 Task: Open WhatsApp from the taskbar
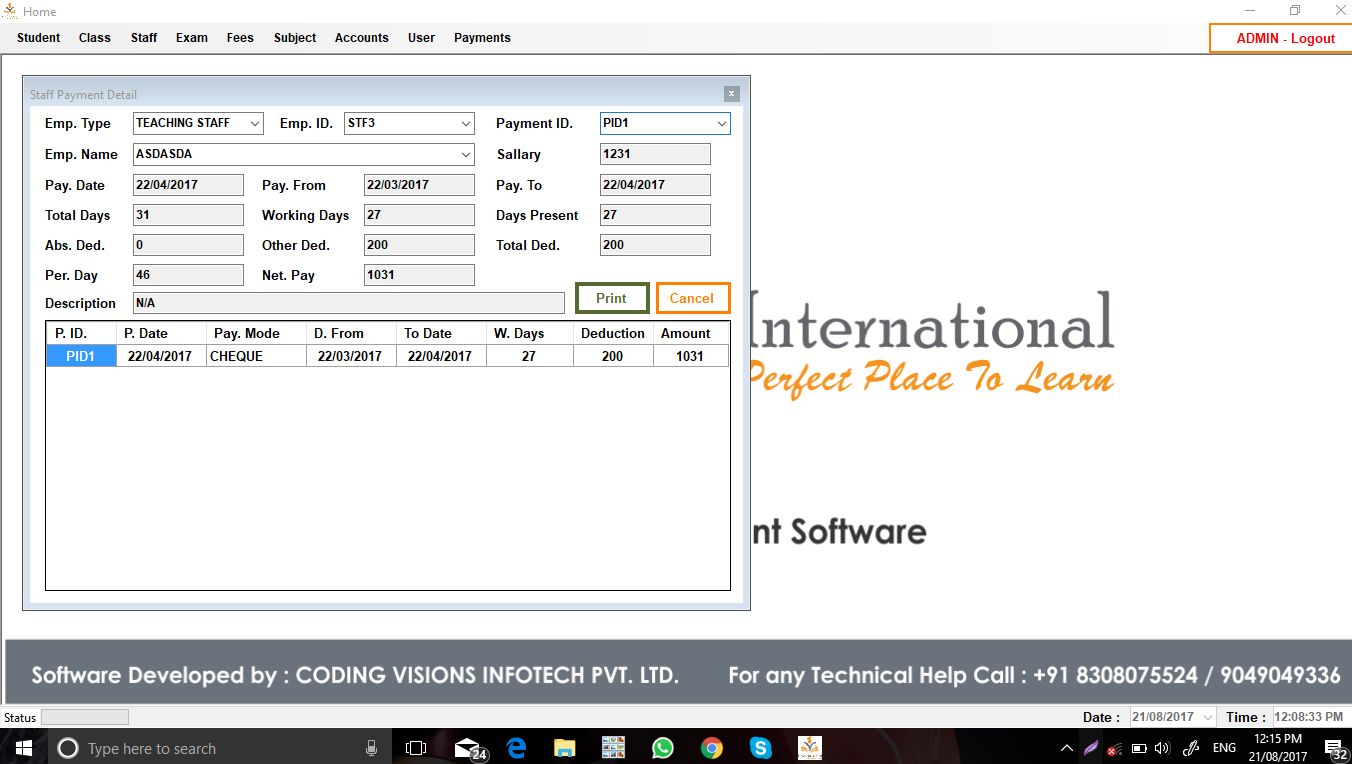click(x=662, y=748)
